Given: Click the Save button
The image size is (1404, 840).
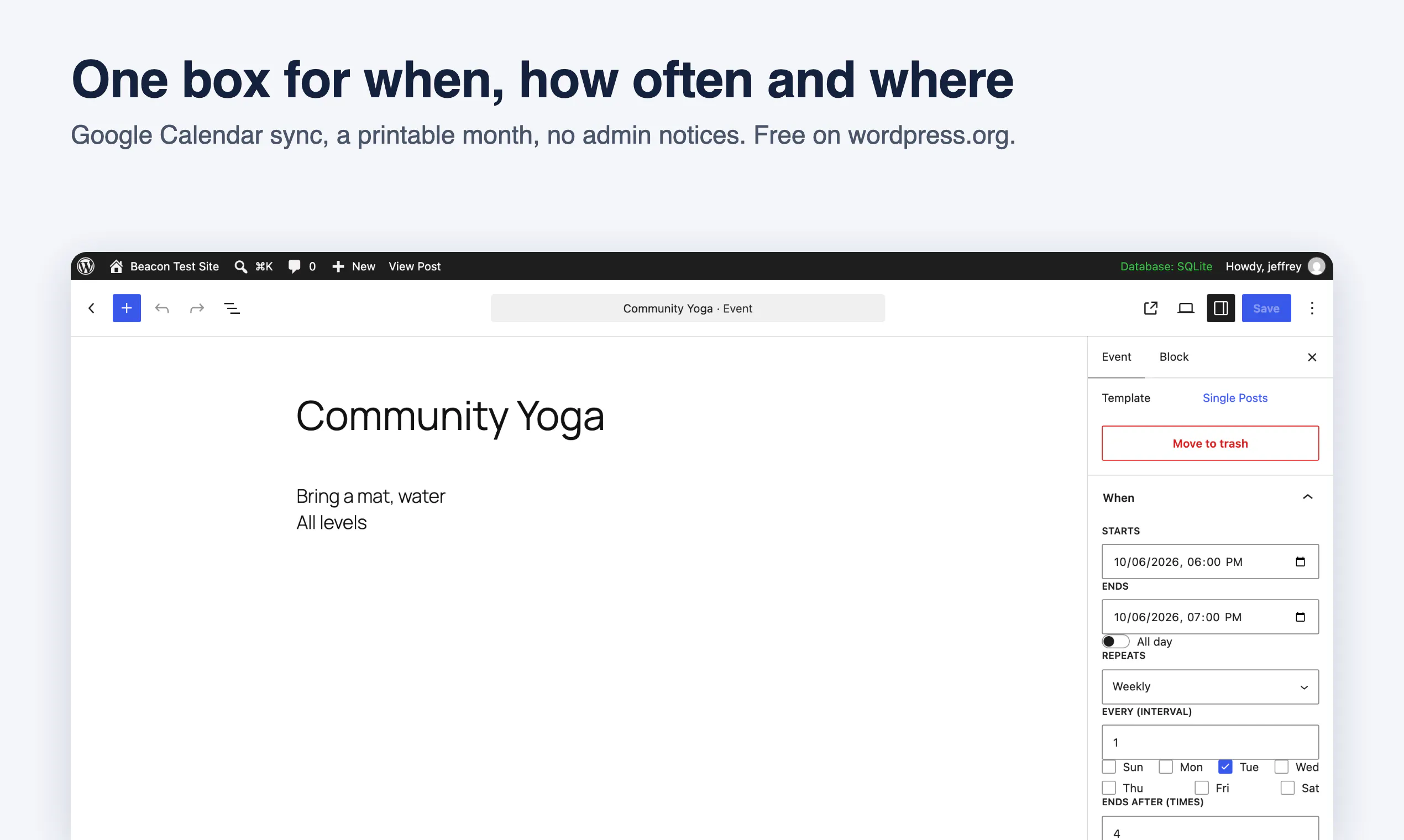Looking at the screenshot, I should coord(1266,308).
